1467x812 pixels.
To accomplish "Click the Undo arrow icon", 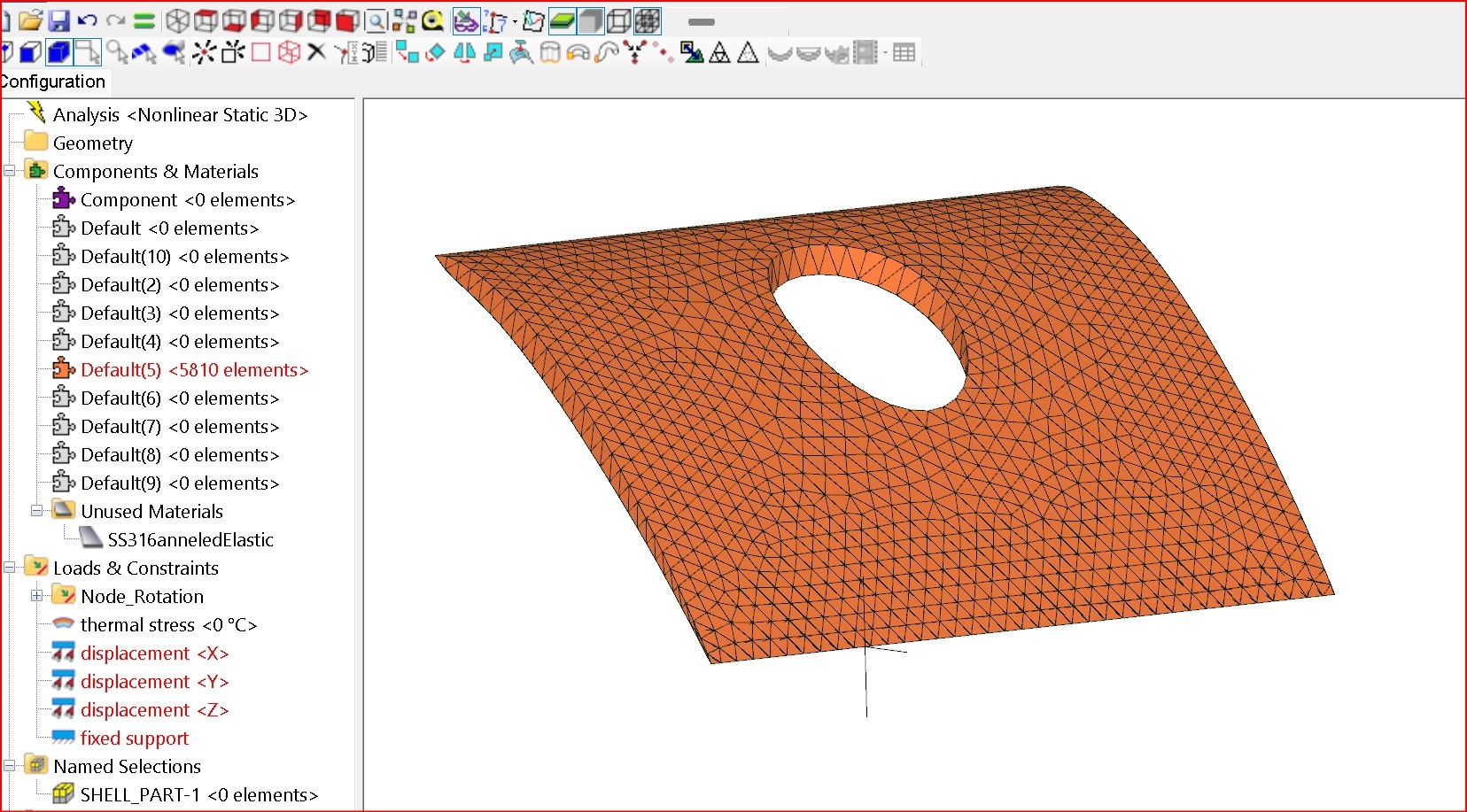I will click(x=87, y=21).
